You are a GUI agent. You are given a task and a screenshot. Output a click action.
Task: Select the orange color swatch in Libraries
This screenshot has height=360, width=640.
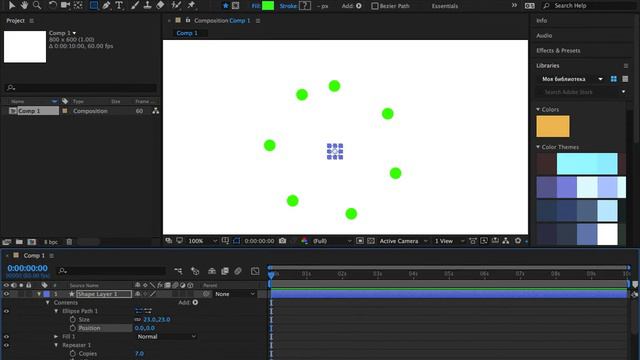tap(553, 126)
